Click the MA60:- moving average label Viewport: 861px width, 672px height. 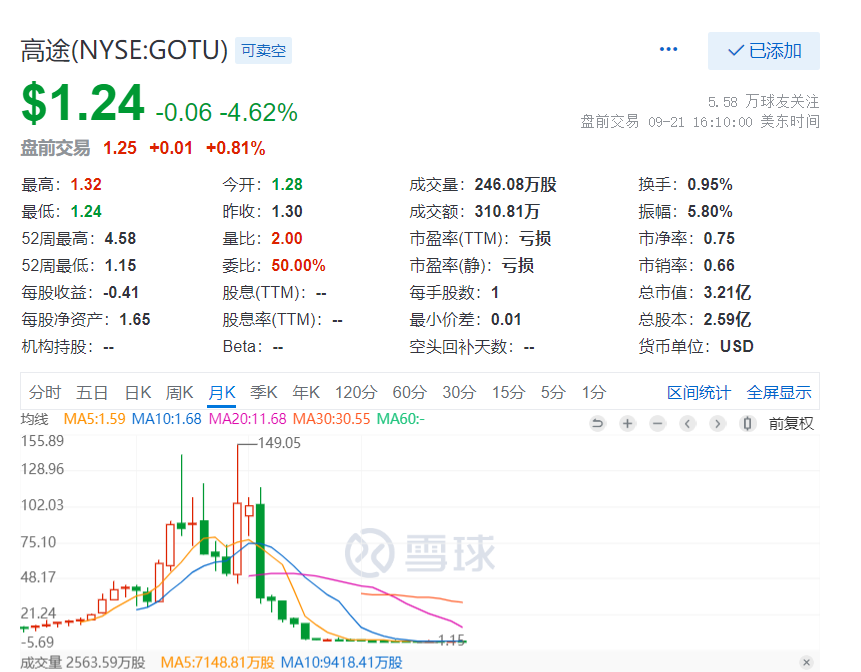(401, 419)
